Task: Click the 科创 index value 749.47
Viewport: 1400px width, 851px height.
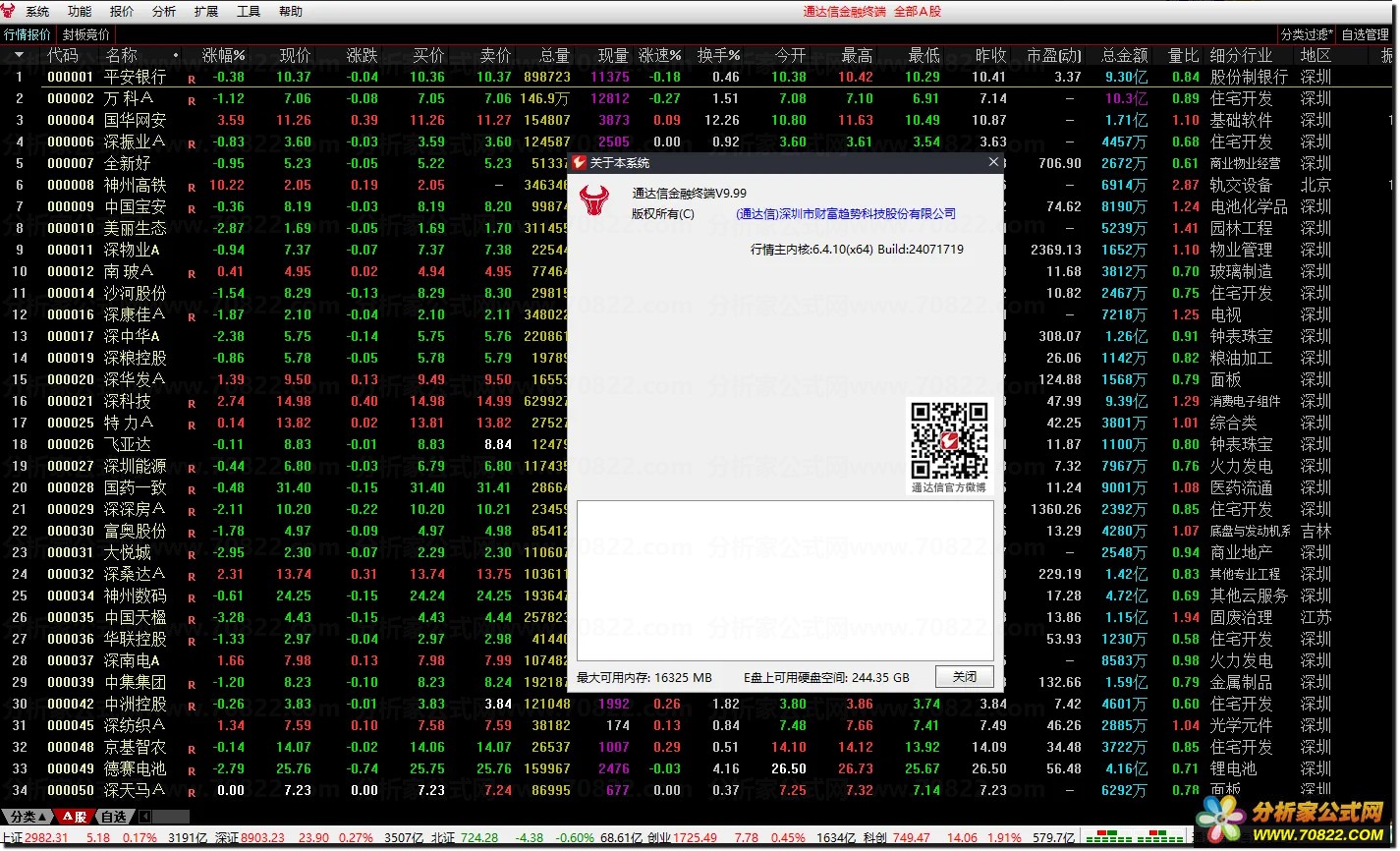Action: tap(912, 837)
